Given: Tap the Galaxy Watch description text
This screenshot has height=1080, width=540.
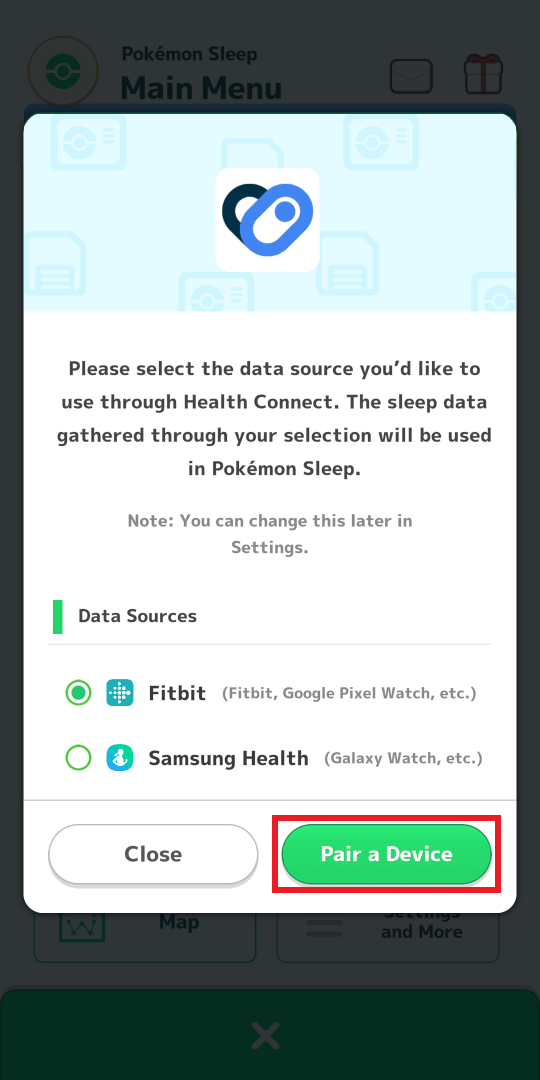Looking at the screenshot, I should tap(404, 758).
